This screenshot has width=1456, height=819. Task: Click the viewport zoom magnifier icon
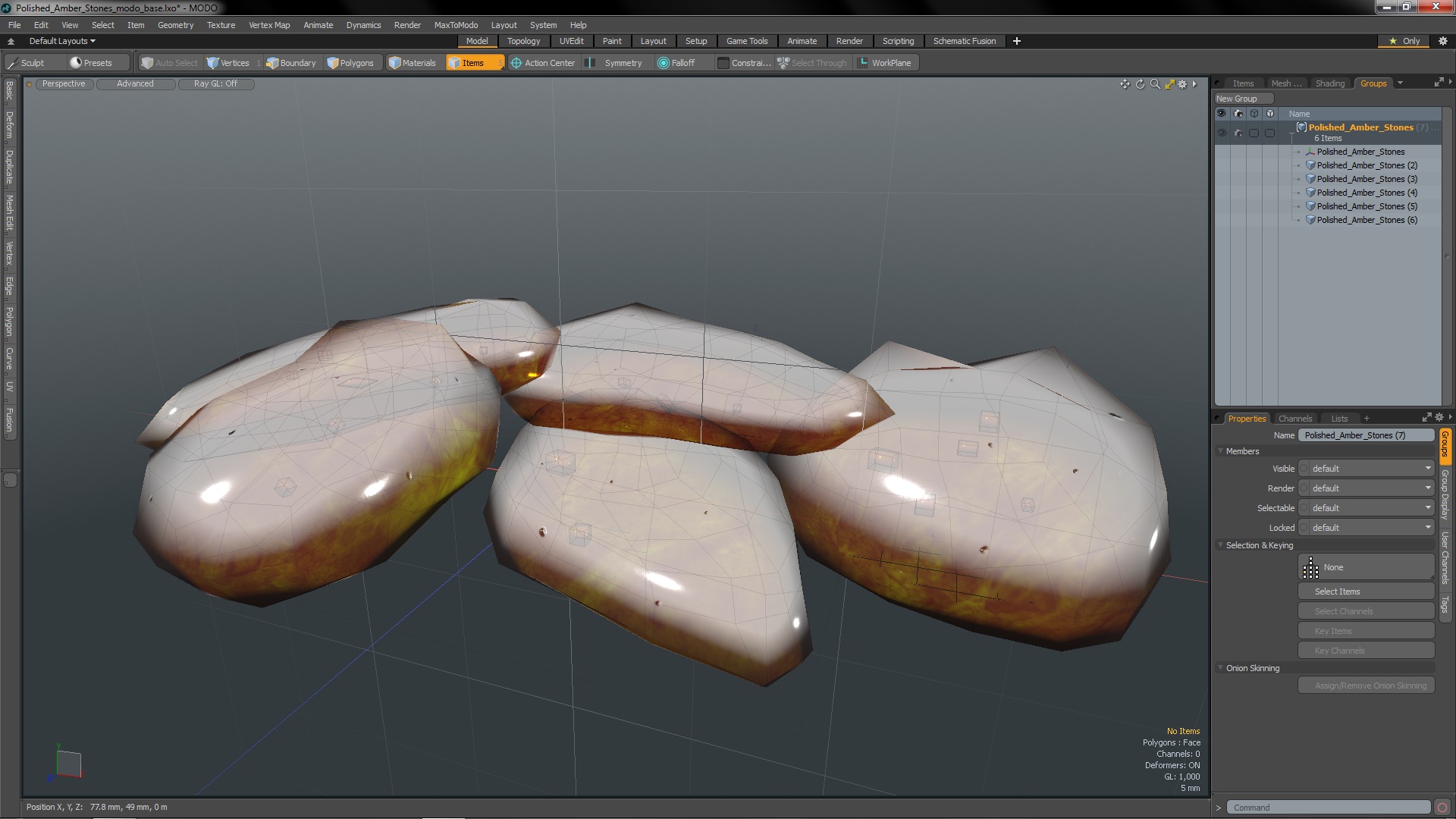(1155, 84)
